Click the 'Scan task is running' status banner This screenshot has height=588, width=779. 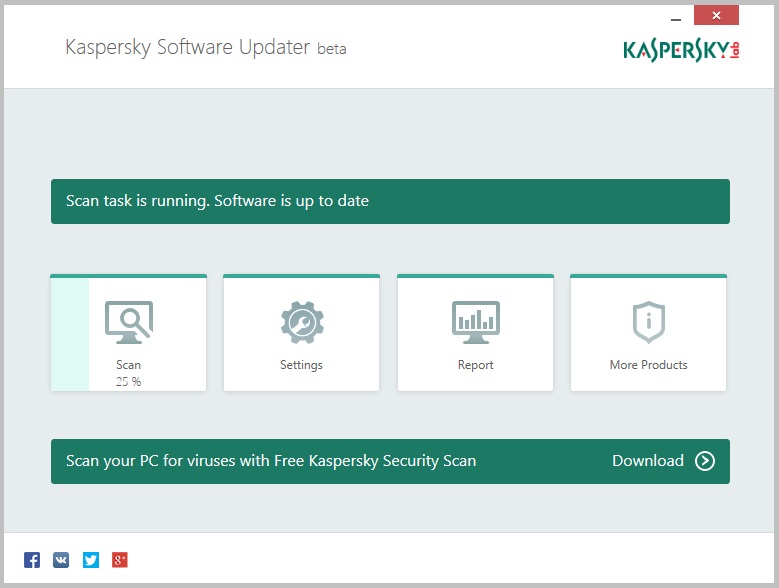coord(390,201)
